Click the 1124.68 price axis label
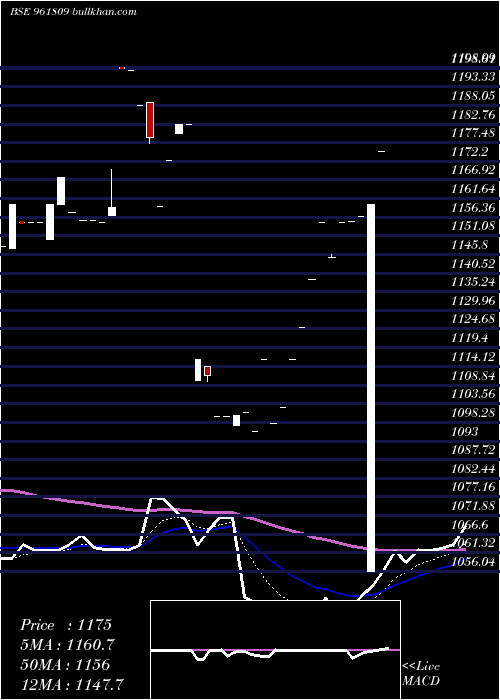500x700 pixels. pos(473,320)
